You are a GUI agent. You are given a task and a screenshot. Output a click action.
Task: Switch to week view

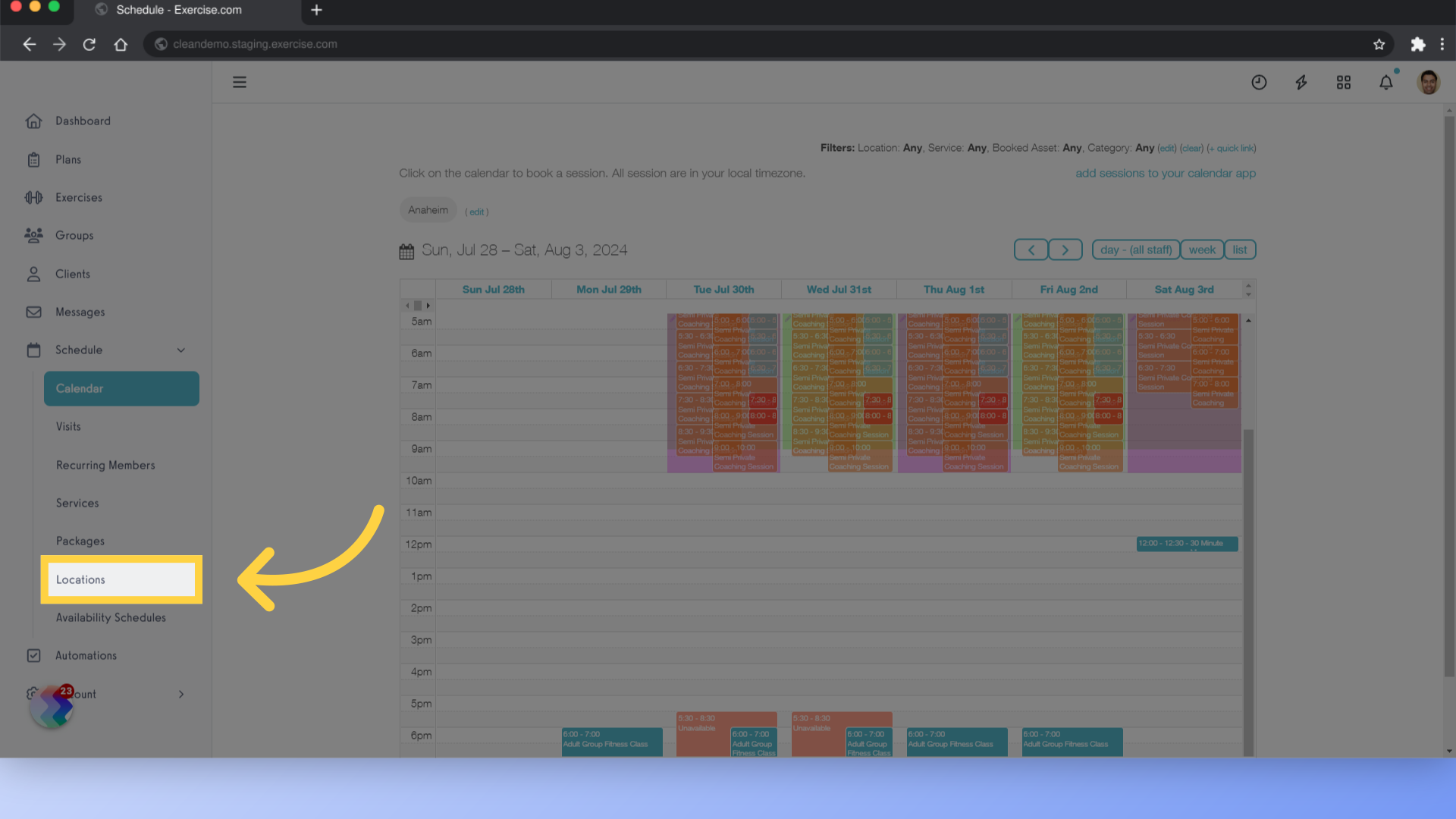pyautogui.click(x=1202, y=250)
